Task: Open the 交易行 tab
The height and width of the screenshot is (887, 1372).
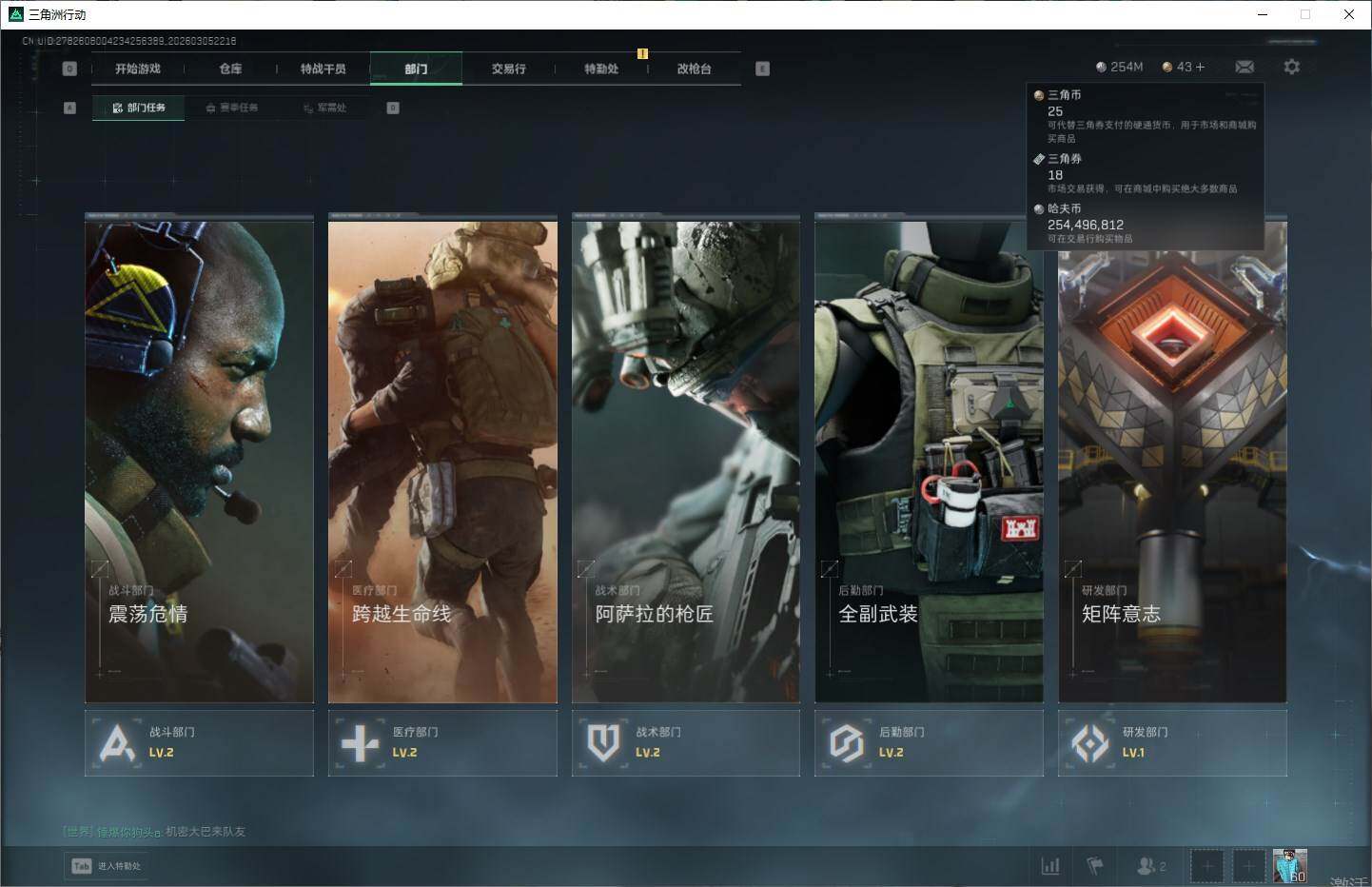Action: click(x=508, y=69)
